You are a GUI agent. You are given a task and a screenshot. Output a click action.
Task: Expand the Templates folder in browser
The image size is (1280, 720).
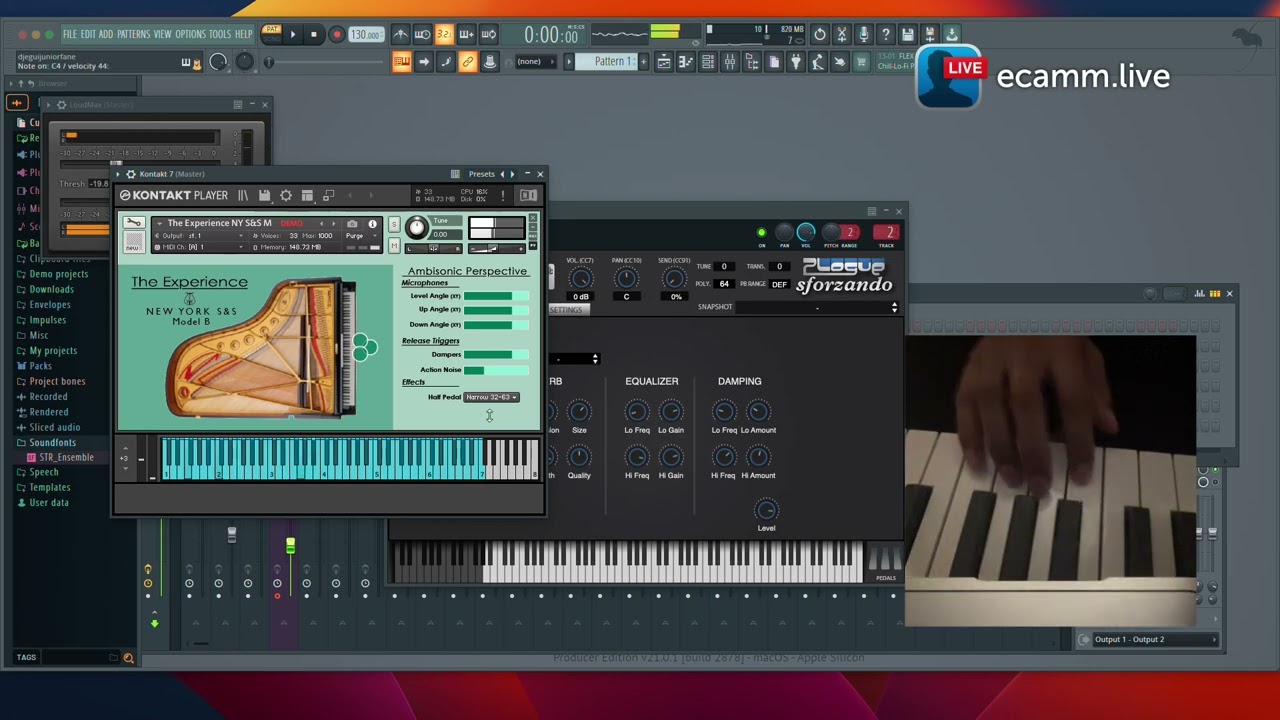pyautogui.click(x=49, y=487)
